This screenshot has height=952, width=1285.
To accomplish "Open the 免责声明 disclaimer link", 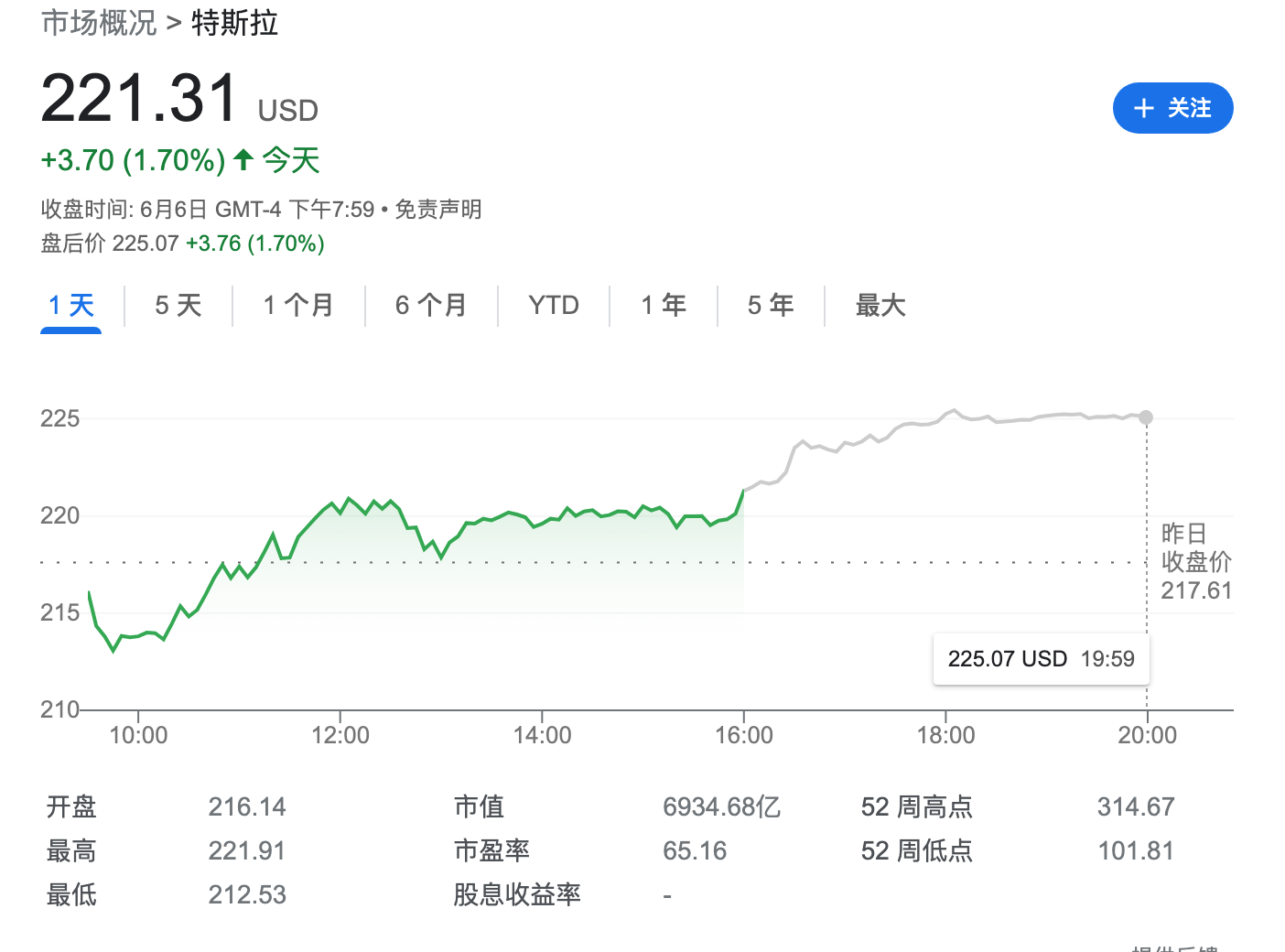I will coord(438,210).
